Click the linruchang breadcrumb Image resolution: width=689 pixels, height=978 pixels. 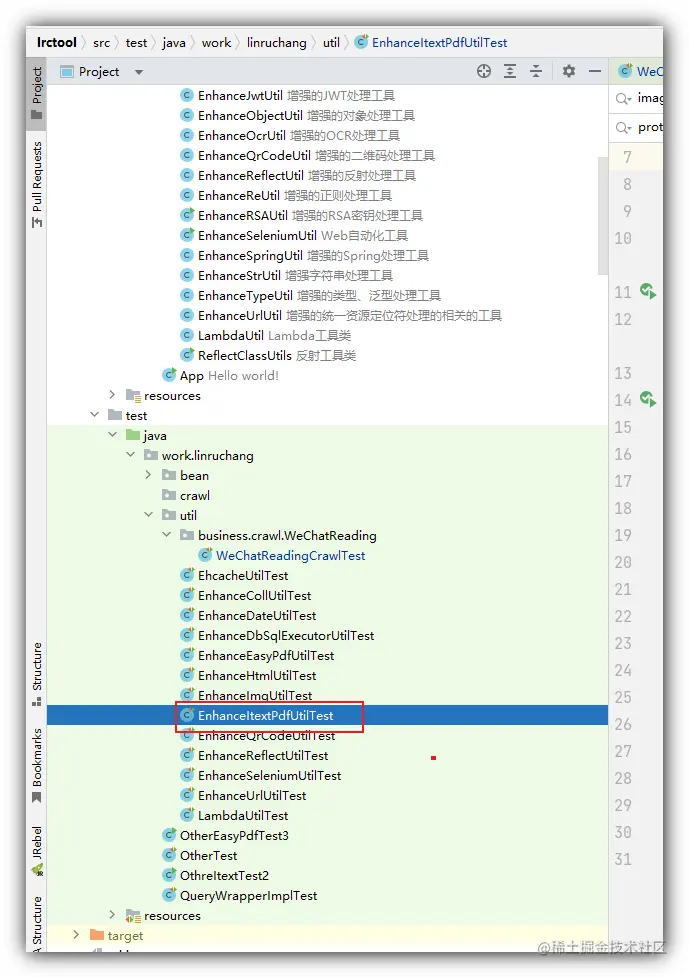click(x=277, y=42)
